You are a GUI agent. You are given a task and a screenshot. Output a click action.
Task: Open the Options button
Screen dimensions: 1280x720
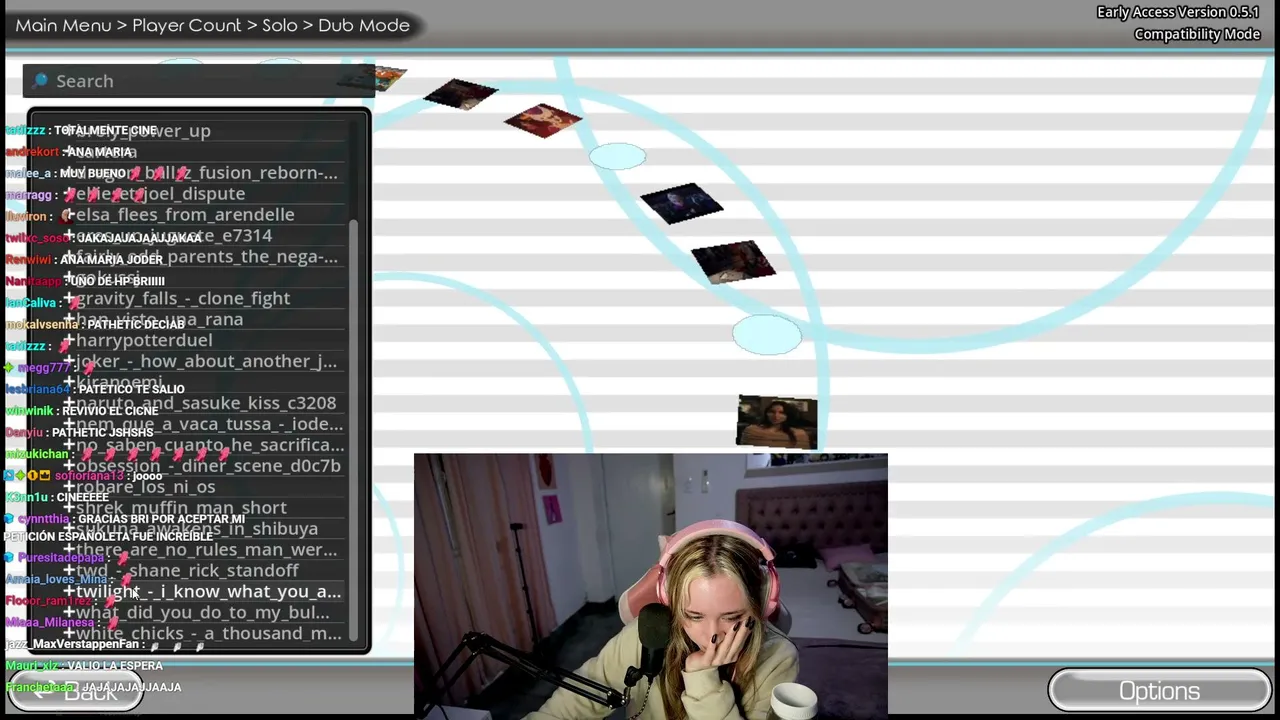point(1159,691)
